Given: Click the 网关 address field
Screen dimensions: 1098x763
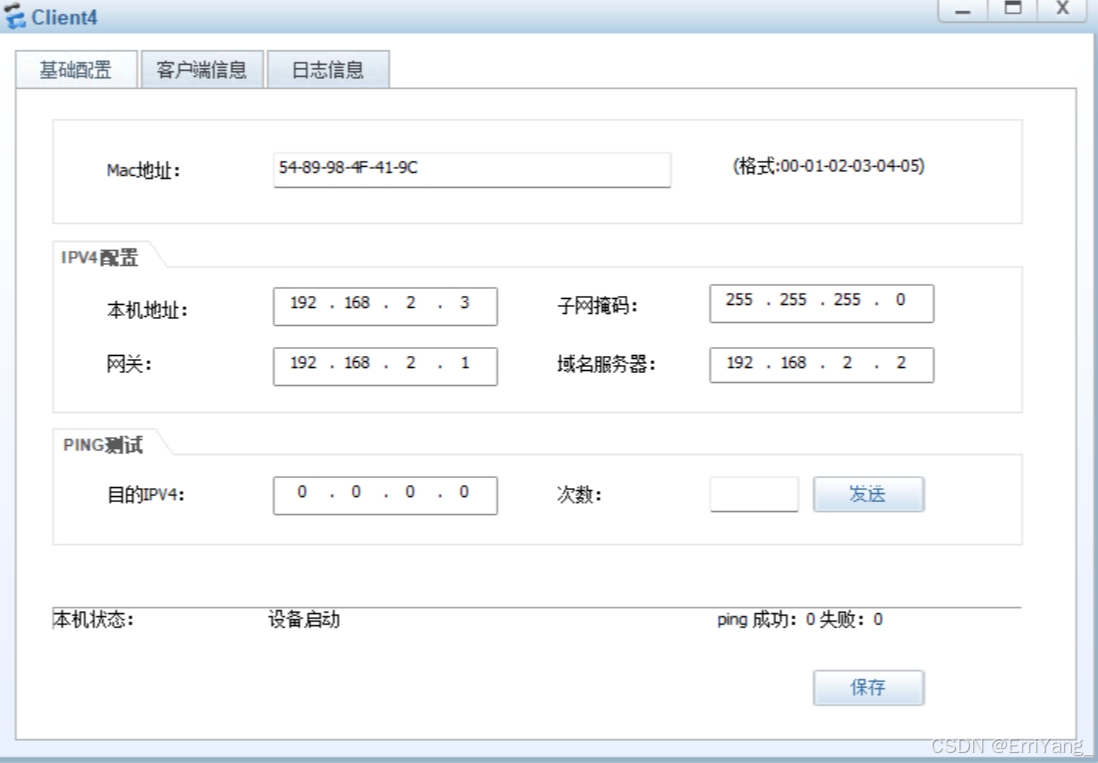Looking at the screenshot, I should pyautogui.click(x=385, y=366).
